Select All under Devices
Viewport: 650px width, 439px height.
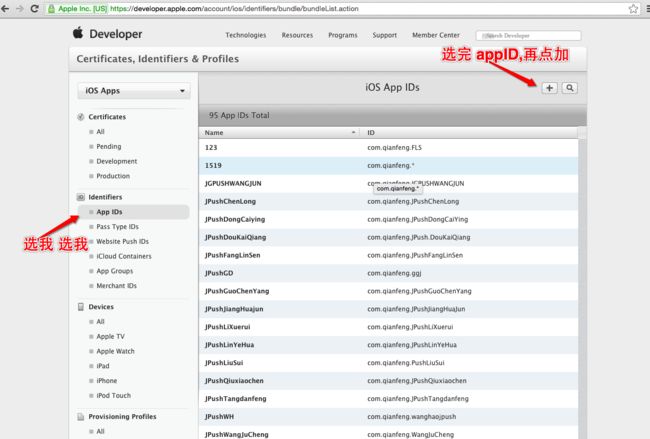pyautogui.click(x=100, y=322)
